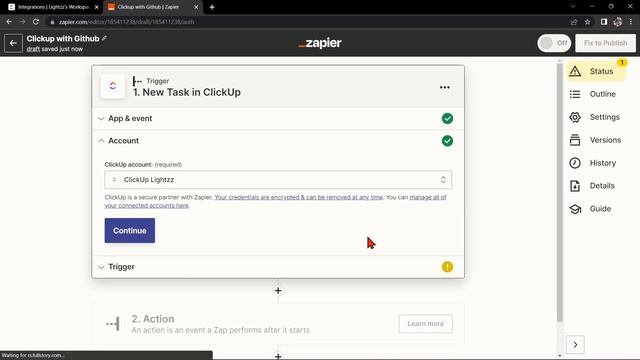Viewport: 640px width, 360px height.
Task: Open the Versions sidebar panel
Action: (595, 140)
